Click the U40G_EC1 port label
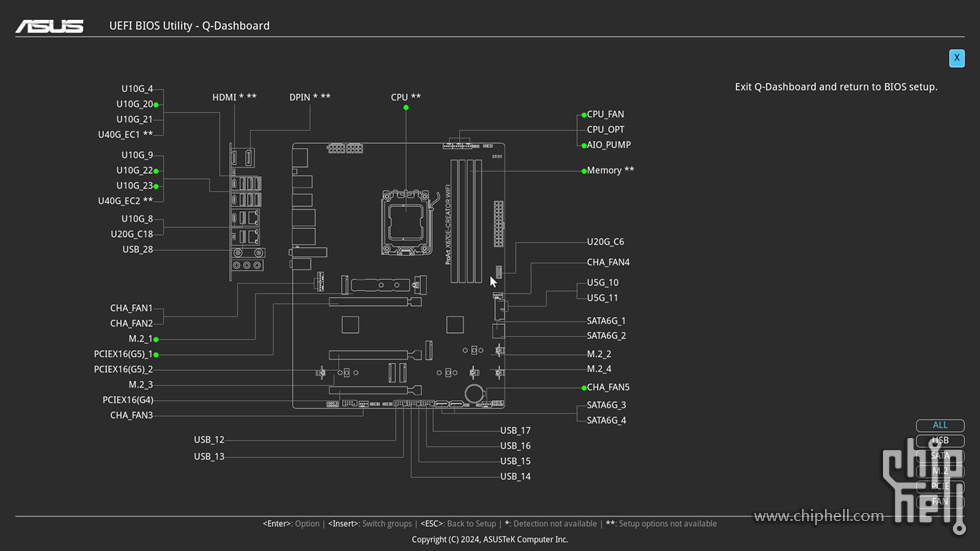980x551 pixels. tap(125, 134)
